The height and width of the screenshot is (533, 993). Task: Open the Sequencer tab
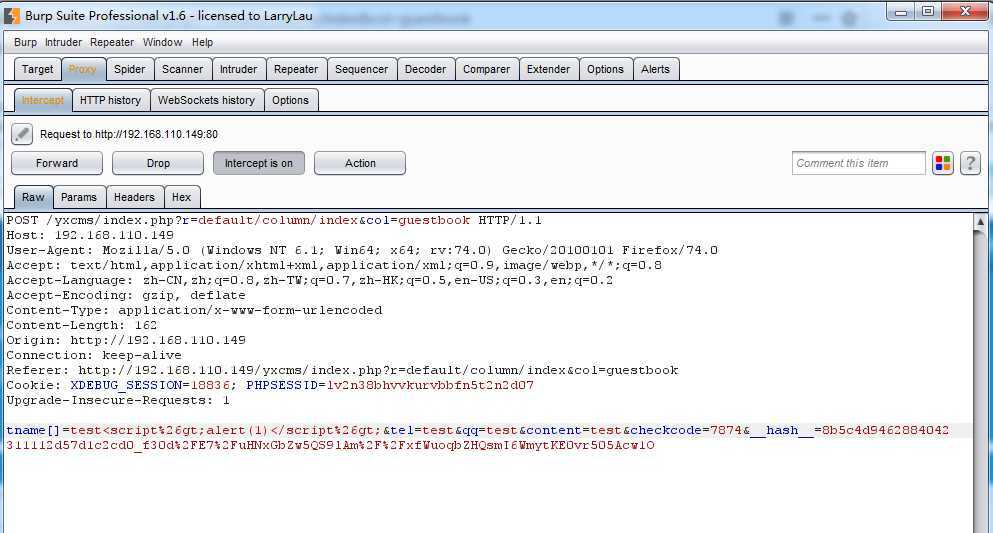362,69
